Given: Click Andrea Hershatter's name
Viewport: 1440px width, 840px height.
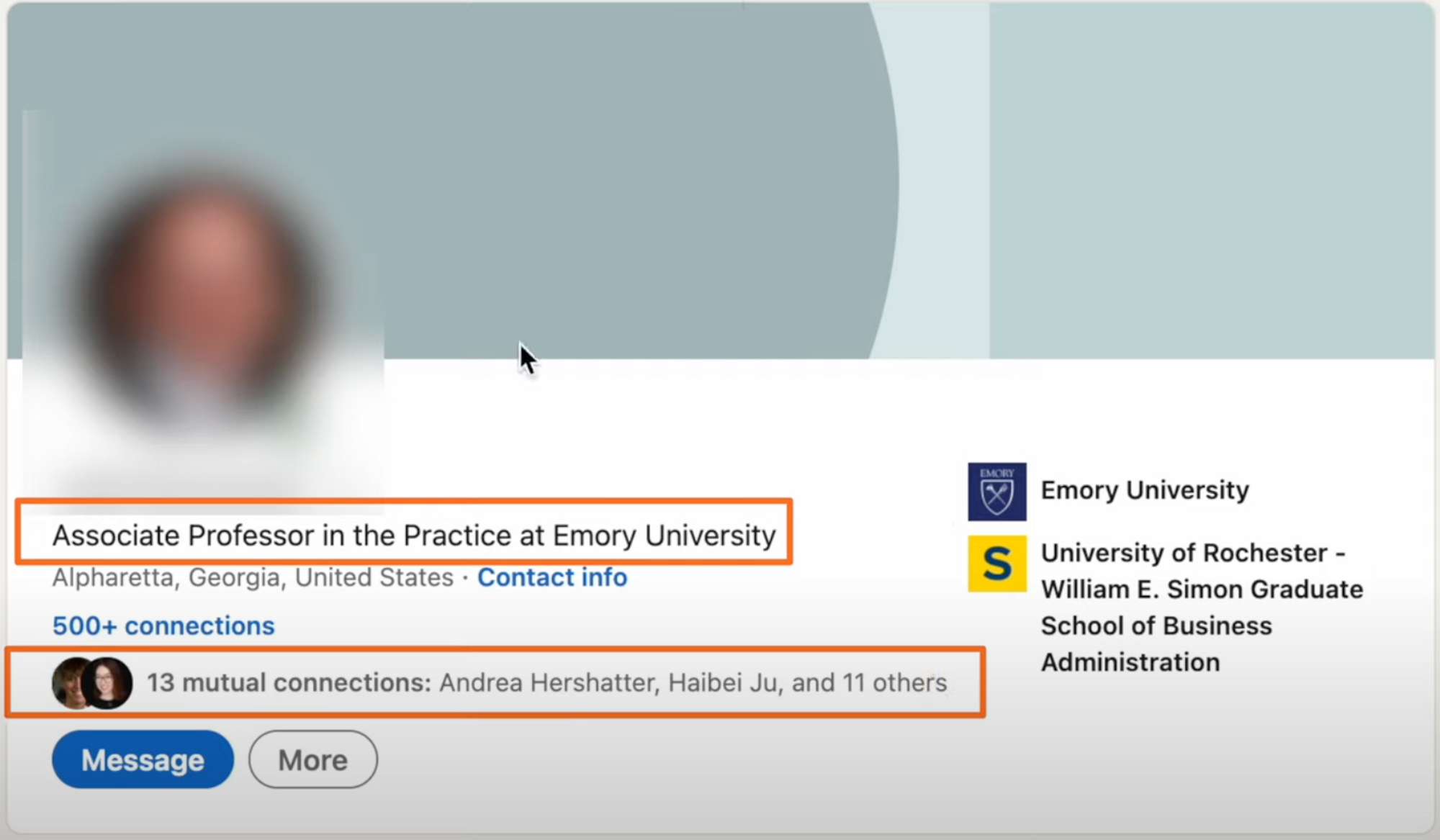Looking at the screenshot, I should coord(549,682).
